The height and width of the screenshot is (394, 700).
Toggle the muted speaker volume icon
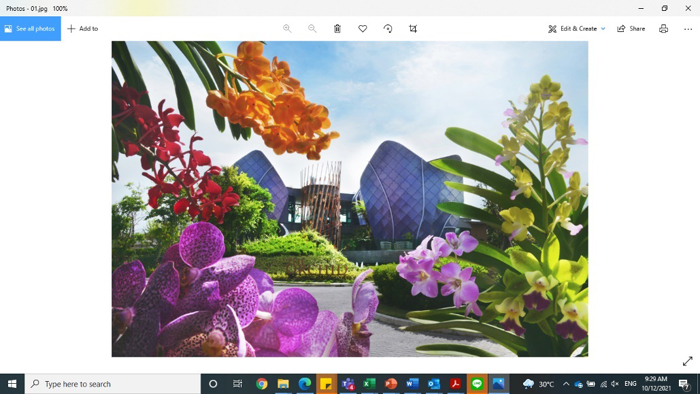(615, 384)
